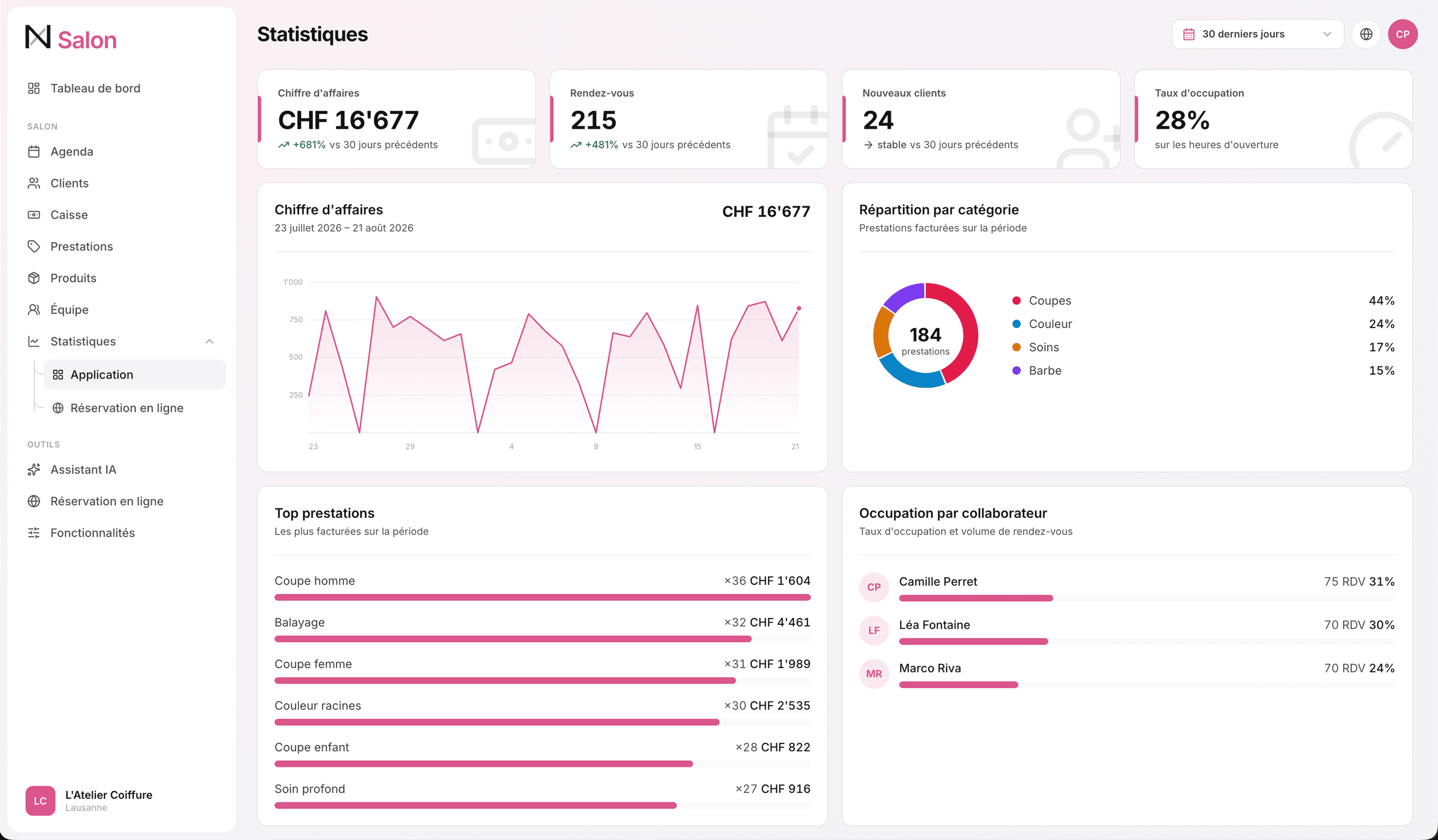Click the Assistant IA sparkle icon
The width and height of the screenshot is (1438, 840).
pos(34,470)
